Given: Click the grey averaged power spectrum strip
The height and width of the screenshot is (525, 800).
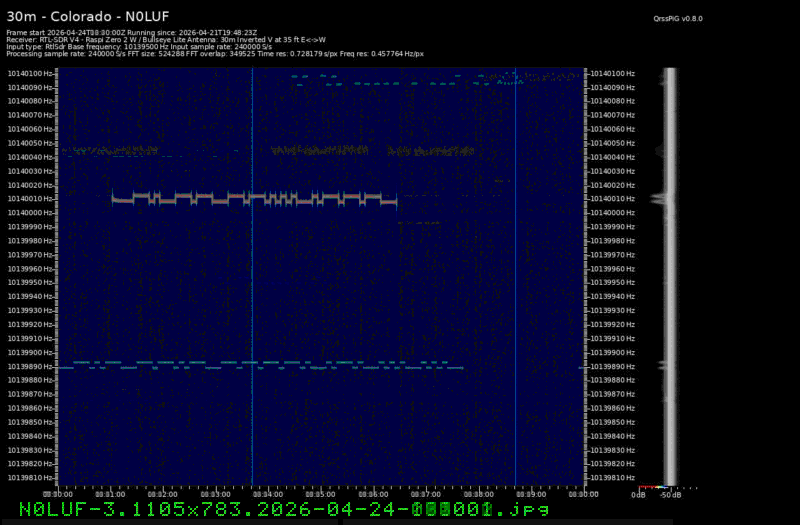Looking at the screenshot, I should tap(671, 280).
